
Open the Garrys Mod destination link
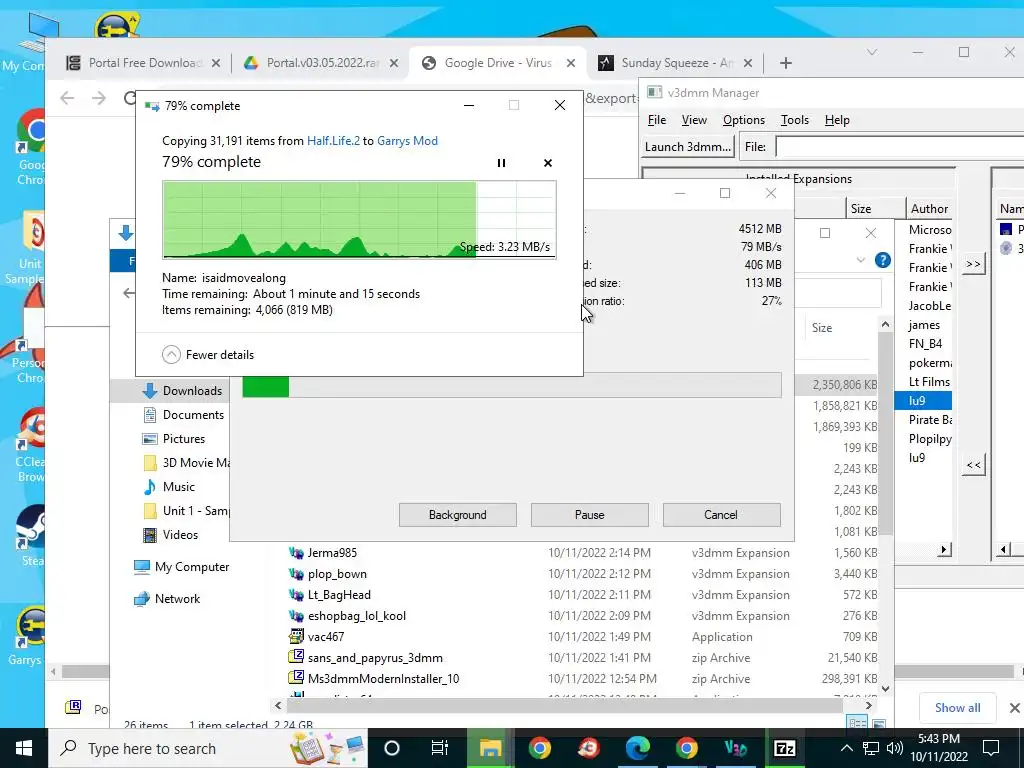pos(408,140)
